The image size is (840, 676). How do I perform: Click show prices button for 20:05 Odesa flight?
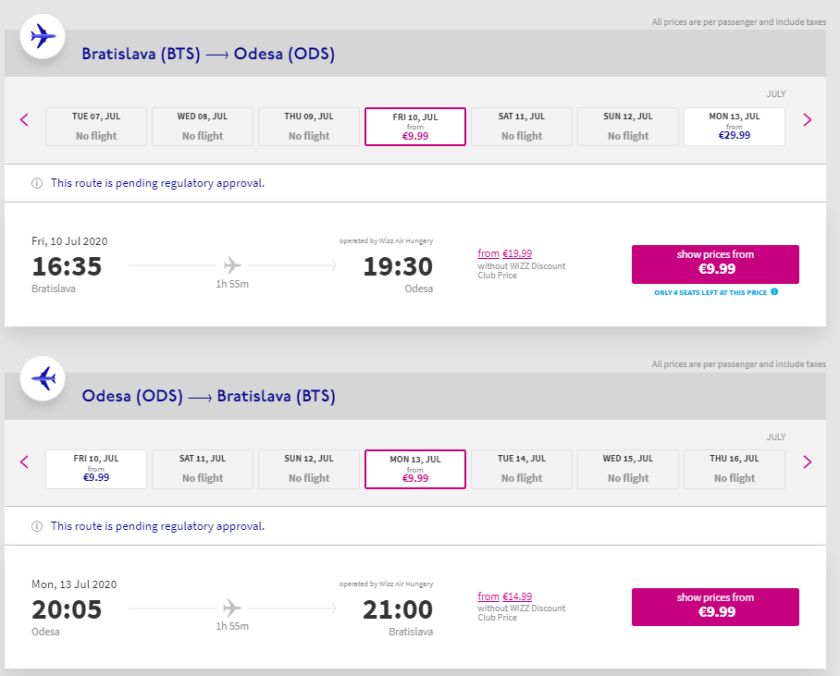pyautogui.click(x=715, y=606)
